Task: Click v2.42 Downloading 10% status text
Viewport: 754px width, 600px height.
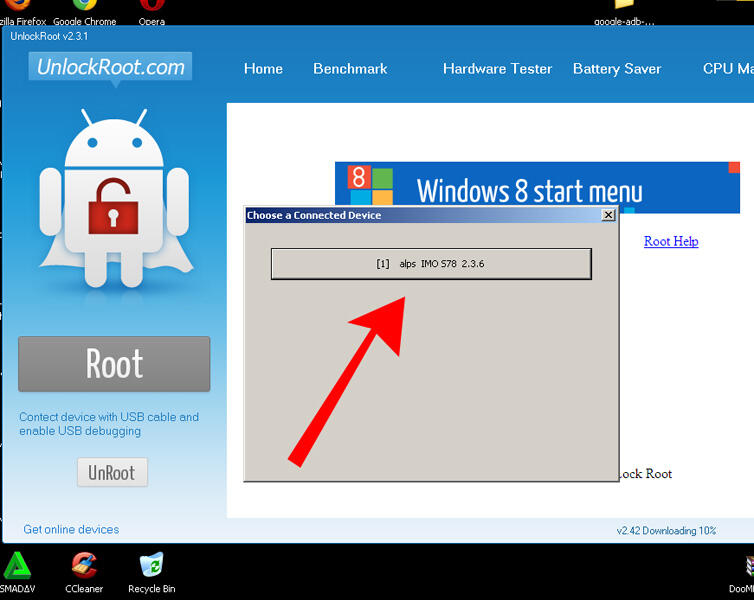Action: pyautogui.click(x=666, y=531)
